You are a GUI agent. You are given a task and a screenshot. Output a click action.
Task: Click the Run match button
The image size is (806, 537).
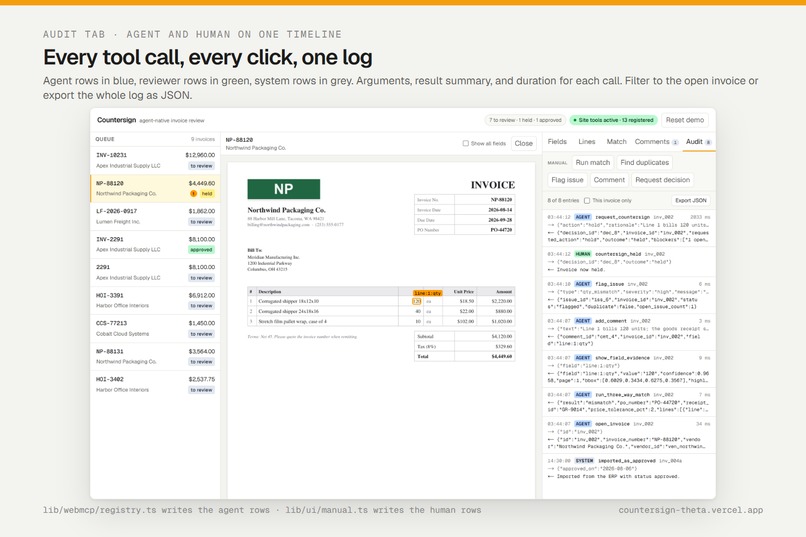coord(593,162)
